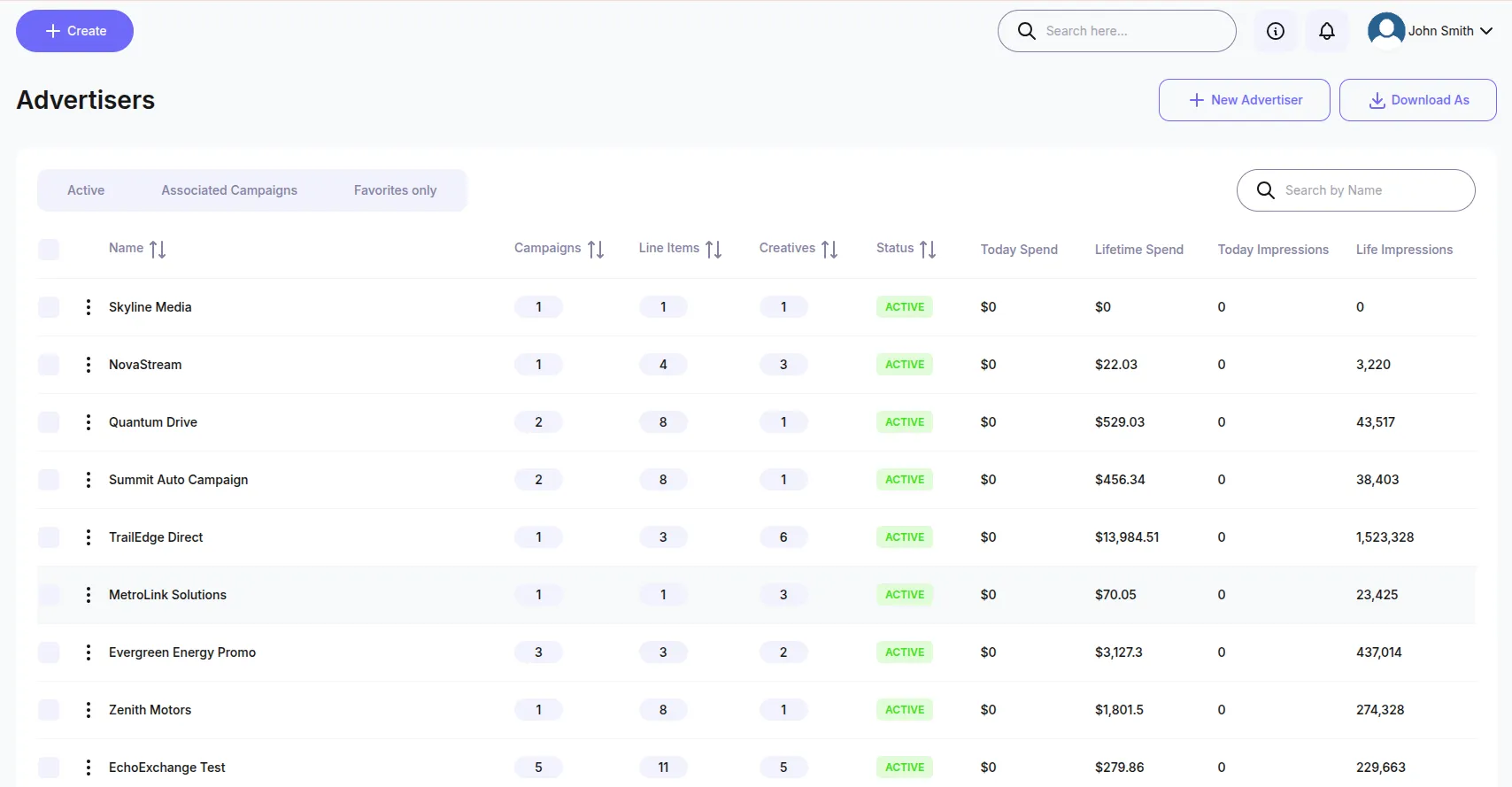Open actions menu for Summit Auto Campaign
The image size is (1512, 787).
tap(88, 480)
